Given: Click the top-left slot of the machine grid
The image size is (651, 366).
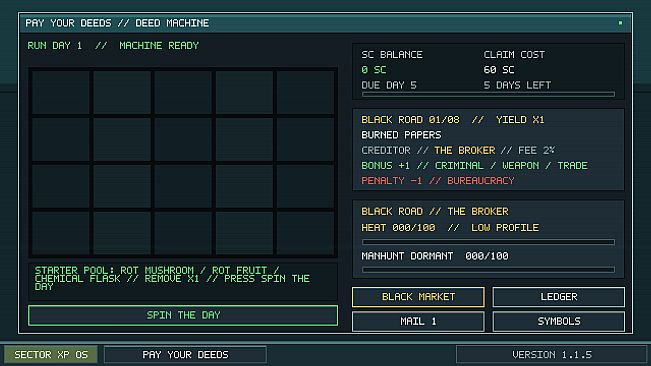Looking at the screenshot, I should [61, 92].
